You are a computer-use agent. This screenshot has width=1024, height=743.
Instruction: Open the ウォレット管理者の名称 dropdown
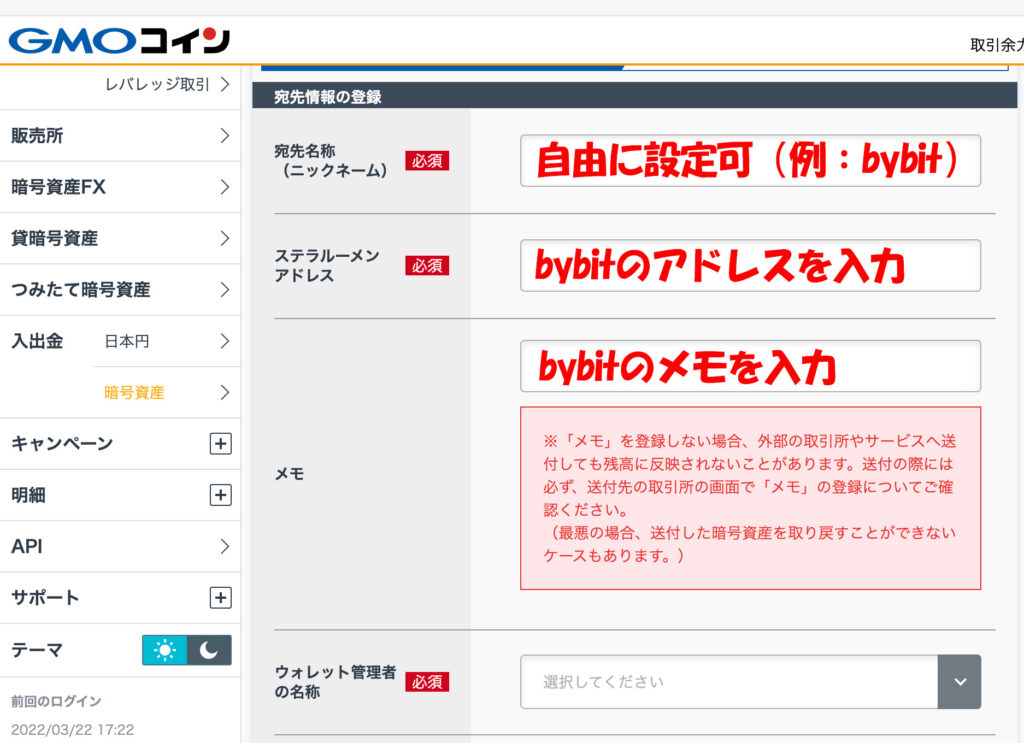(x=750, y=682)
